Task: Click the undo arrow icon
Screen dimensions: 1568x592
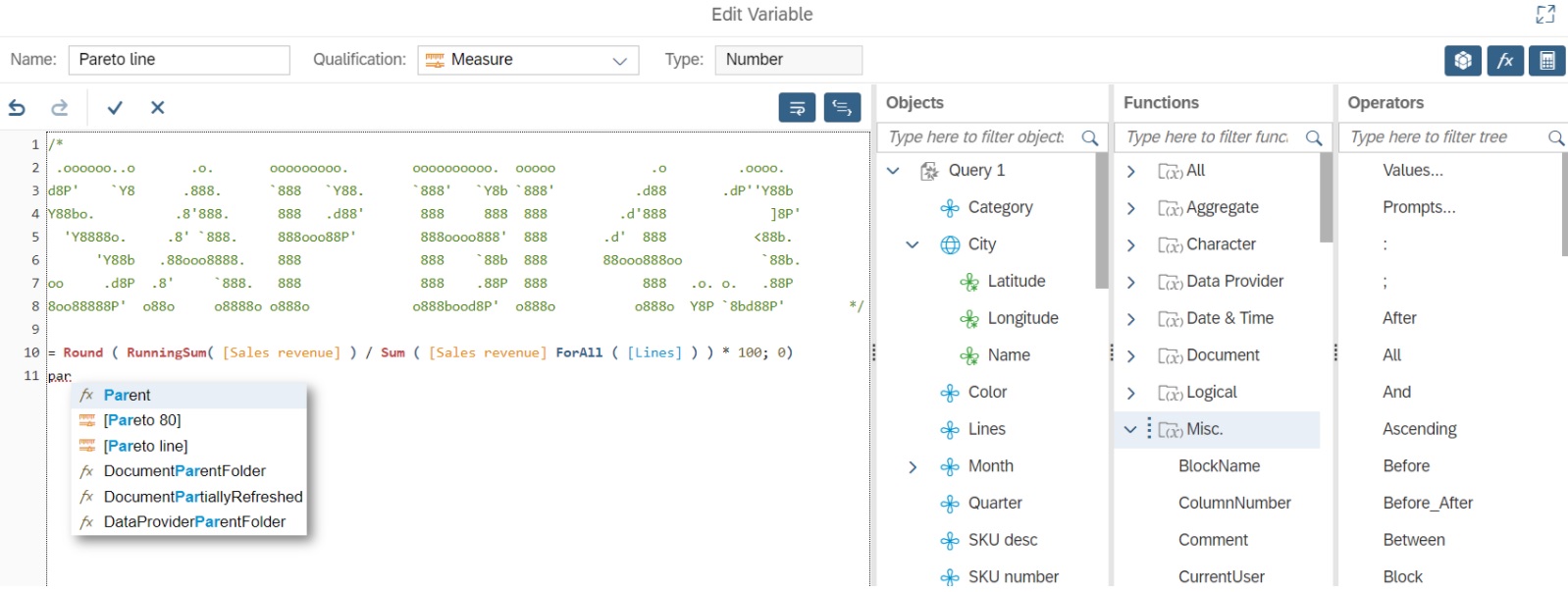Action: click(18, 108)
